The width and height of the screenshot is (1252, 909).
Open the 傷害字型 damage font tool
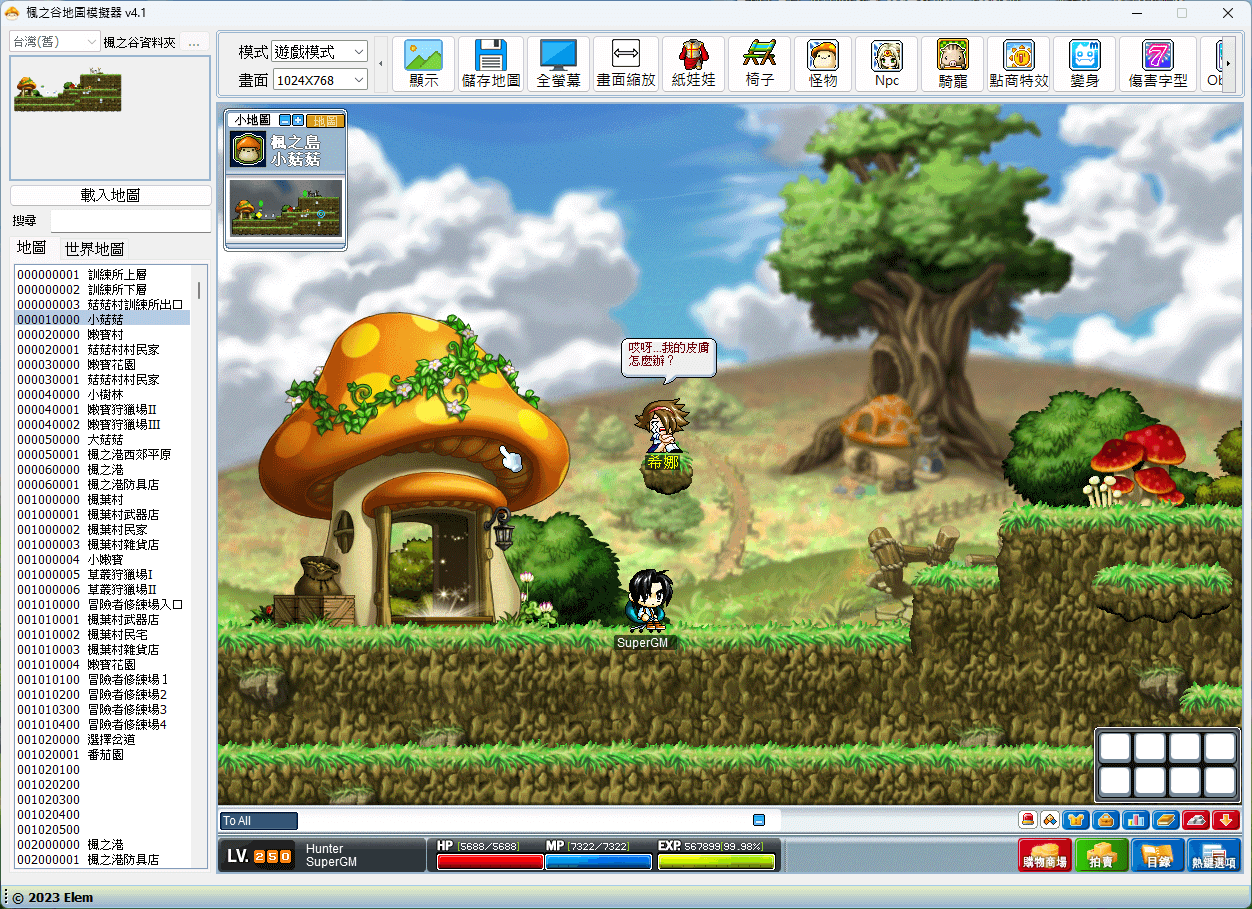click(x=1158, y=64)
